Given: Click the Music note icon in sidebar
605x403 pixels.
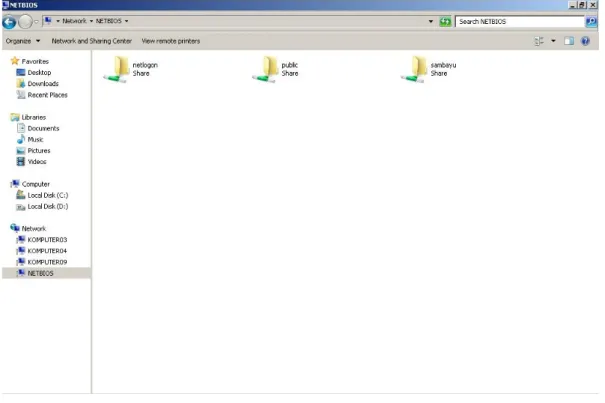Looking at the screenshot, I should point(21,139).
